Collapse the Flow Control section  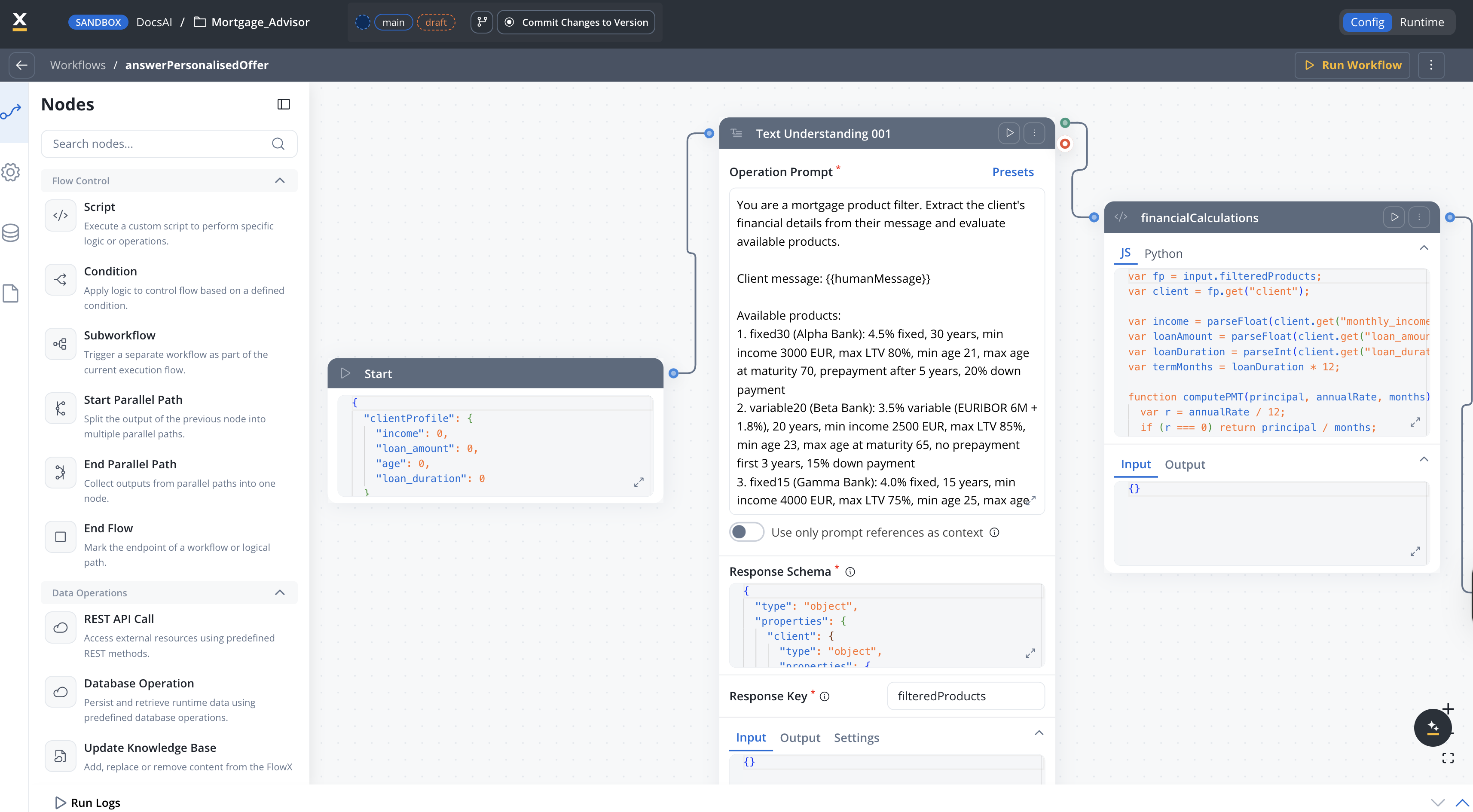tap(280, 180)
